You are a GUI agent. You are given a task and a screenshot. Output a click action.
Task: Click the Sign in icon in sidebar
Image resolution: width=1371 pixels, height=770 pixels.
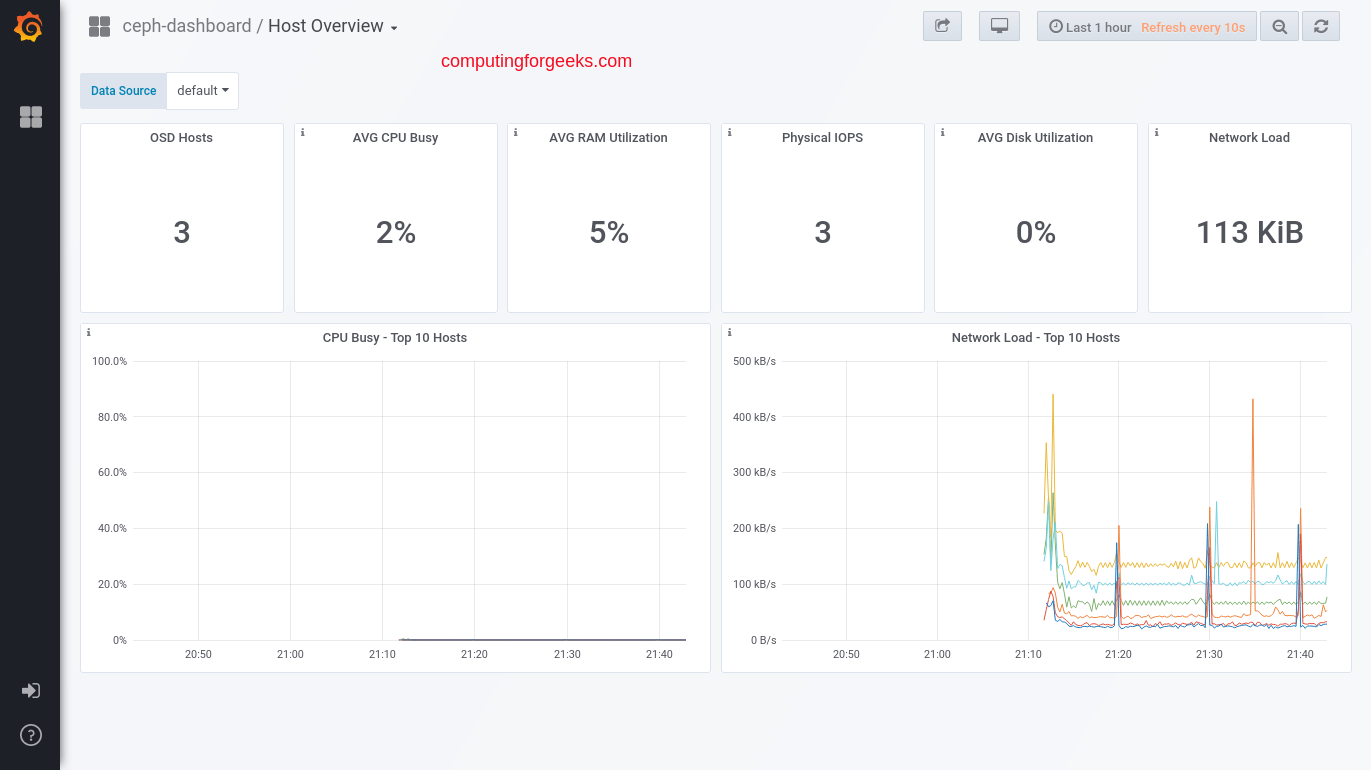[x=31, y=690]
